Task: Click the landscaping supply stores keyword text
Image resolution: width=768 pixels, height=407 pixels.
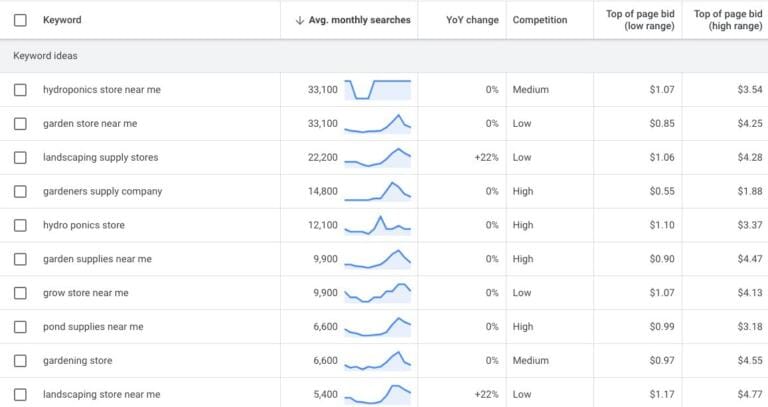Action: coord(100,158)
